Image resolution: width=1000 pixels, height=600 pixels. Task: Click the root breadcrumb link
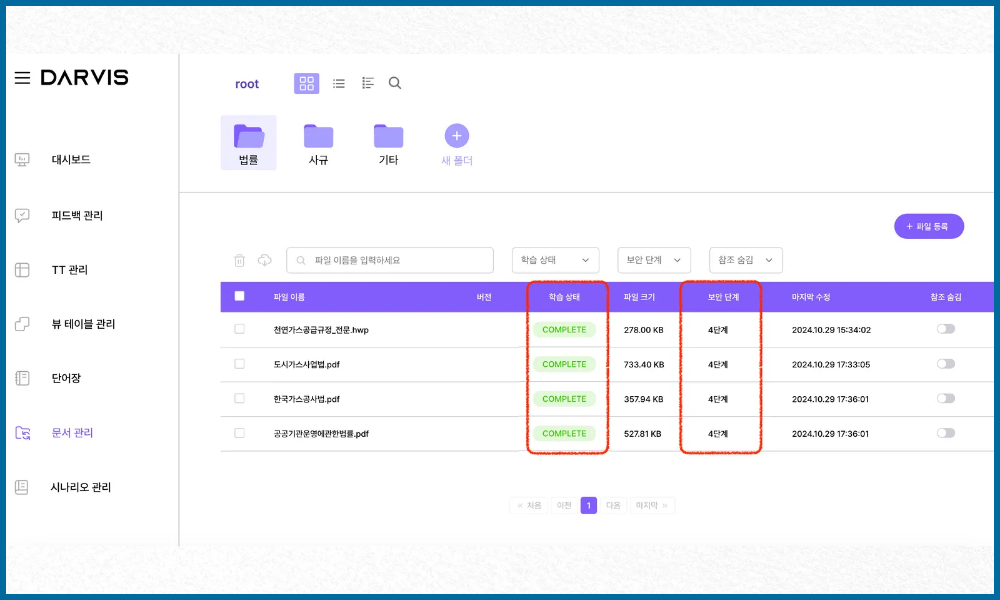pyautogui.click(x=247, y=84)
